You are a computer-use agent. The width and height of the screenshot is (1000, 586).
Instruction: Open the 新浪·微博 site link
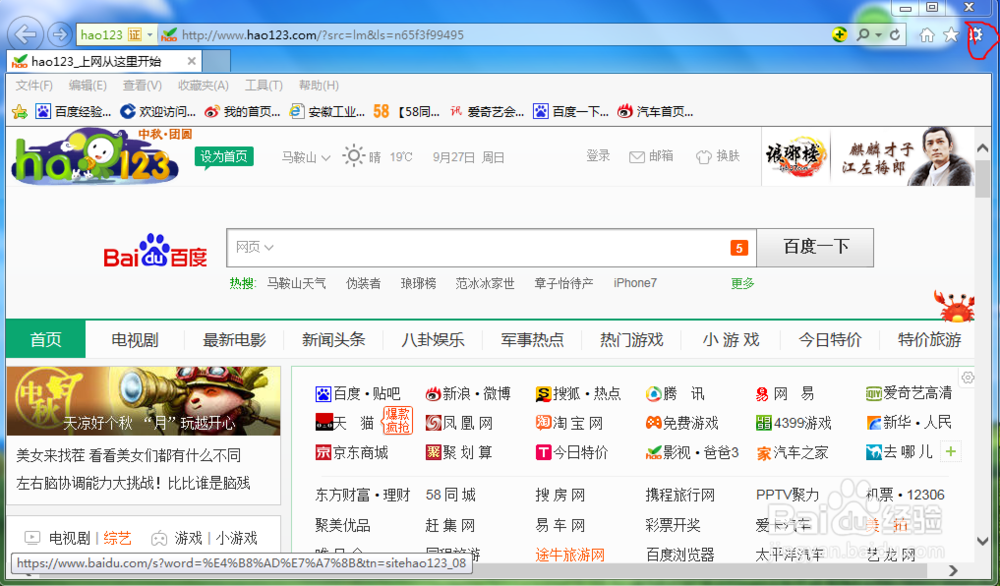coord(468,393)
